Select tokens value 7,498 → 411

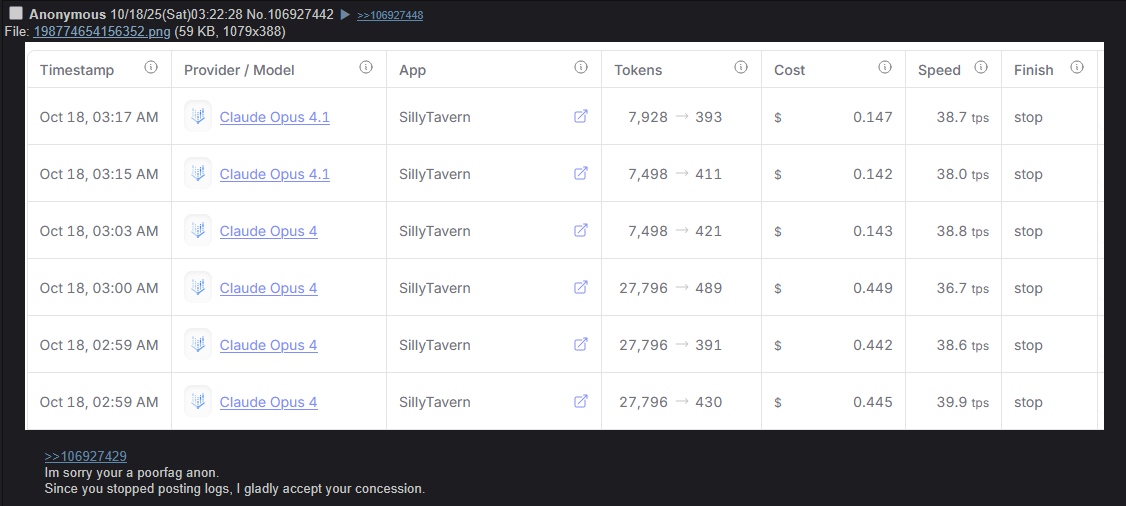click(x=675, y=174)
